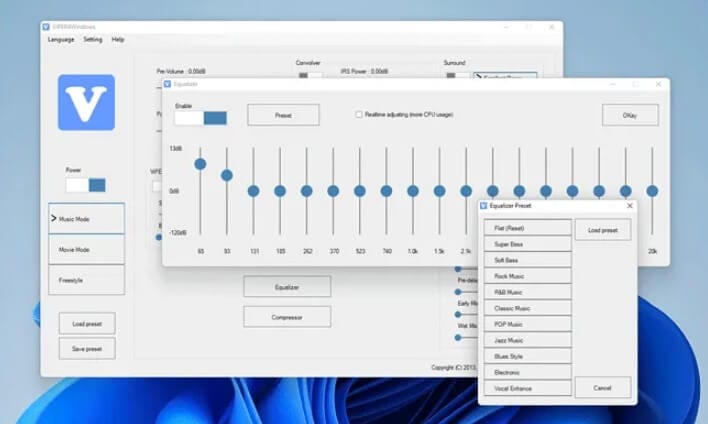Image resolution: width=708 pixels, height=424 pixels.
Task: Click the Equalizer window title bar icon
Action: click(x=168, y=84)
